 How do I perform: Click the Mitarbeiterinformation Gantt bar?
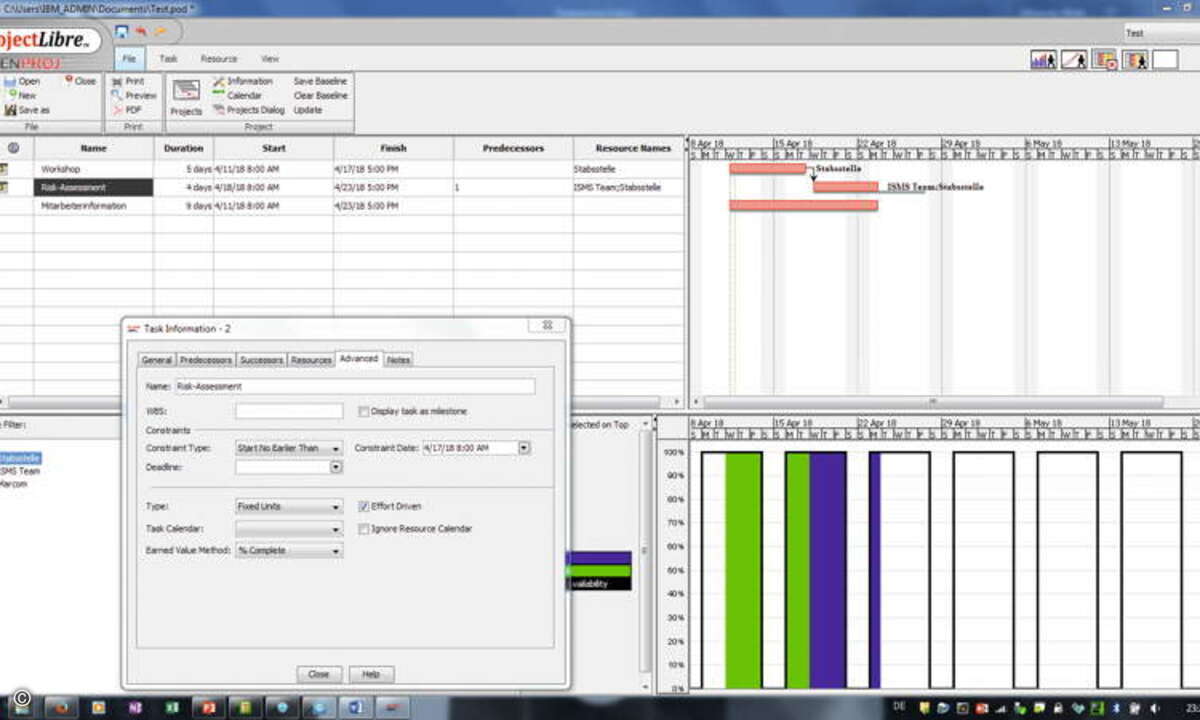tap(804, 205)
